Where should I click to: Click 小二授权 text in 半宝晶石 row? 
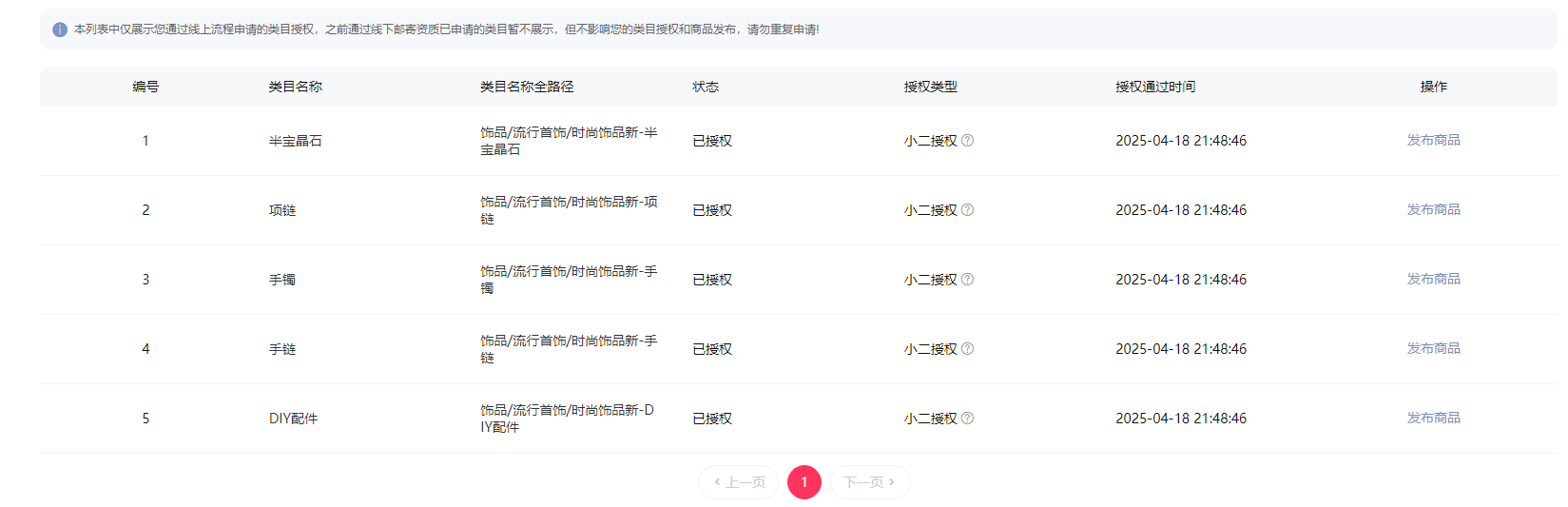931,141
